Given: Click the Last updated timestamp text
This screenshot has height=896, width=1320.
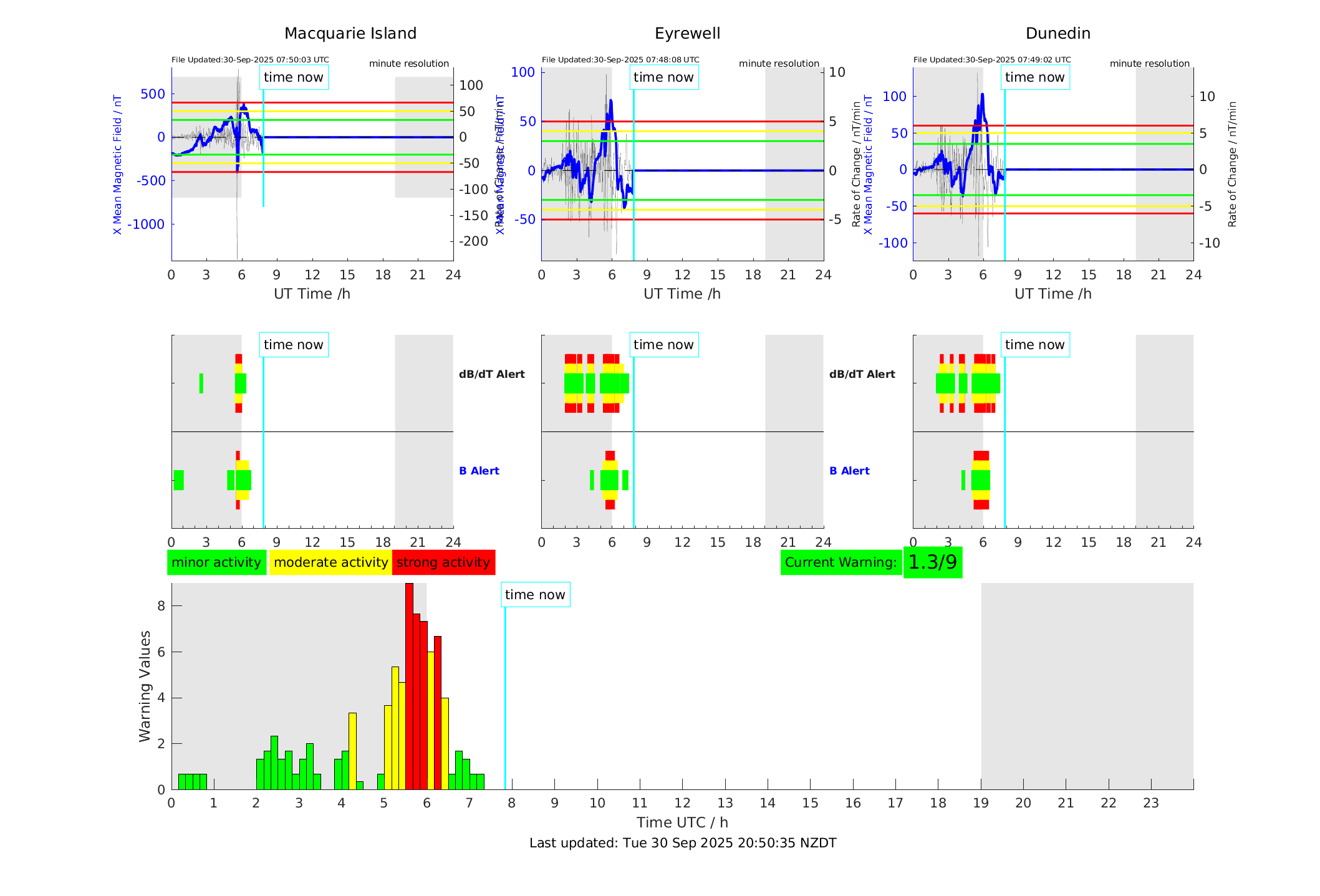Looking at the screenshot, I should click(683, 843).
